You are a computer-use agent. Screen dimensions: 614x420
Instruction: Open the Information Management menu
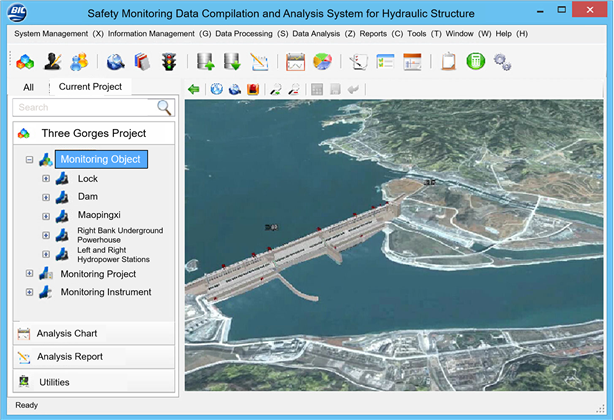pyautogui.click(x=159, y=34)
